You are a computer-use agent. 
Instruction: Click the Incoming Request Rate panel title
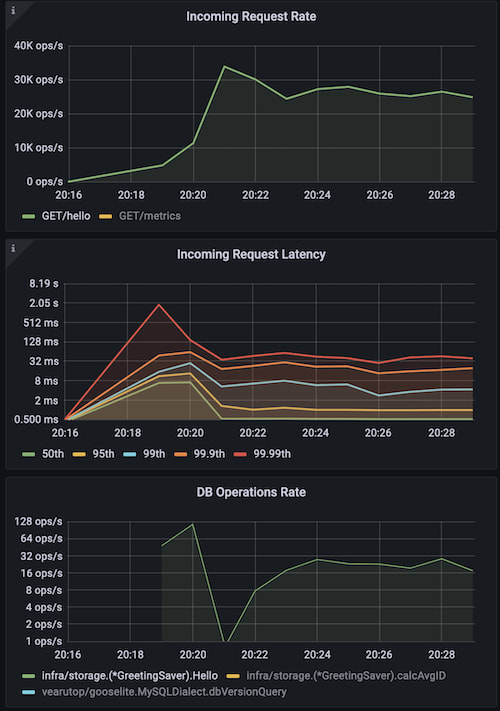[251, 16]
